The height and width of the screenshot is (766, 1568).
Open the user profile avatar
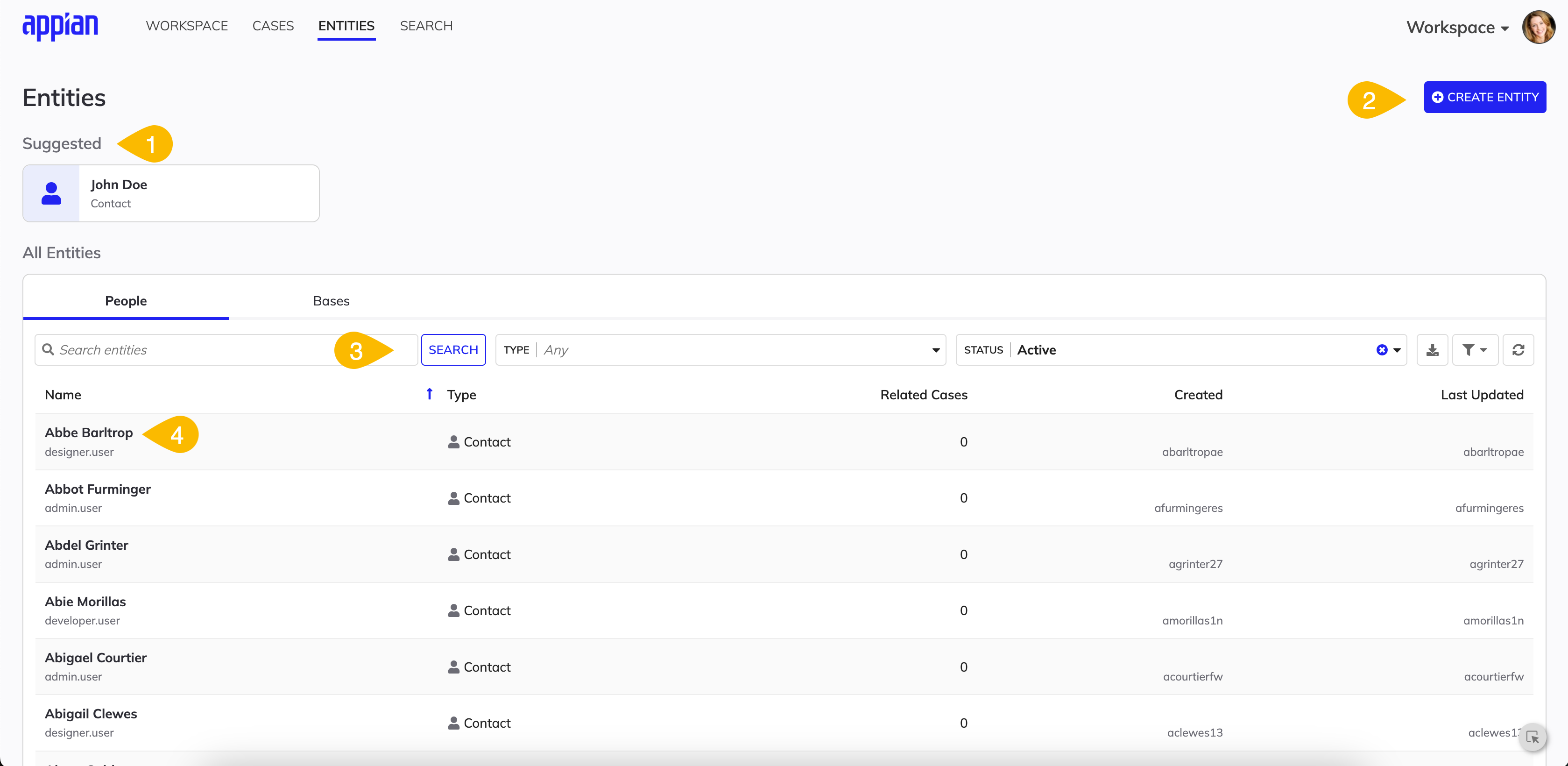pos(1538,27)
